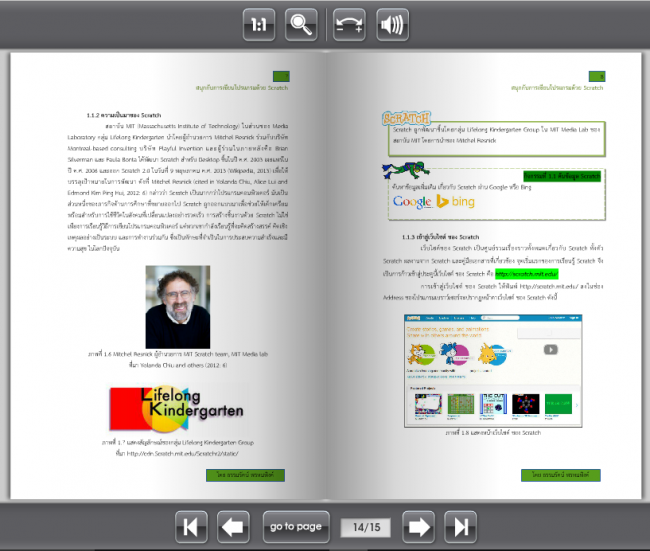Click the green footer label on right page
The height and width of the screenshot is (551, 650).
click(561, 475)
